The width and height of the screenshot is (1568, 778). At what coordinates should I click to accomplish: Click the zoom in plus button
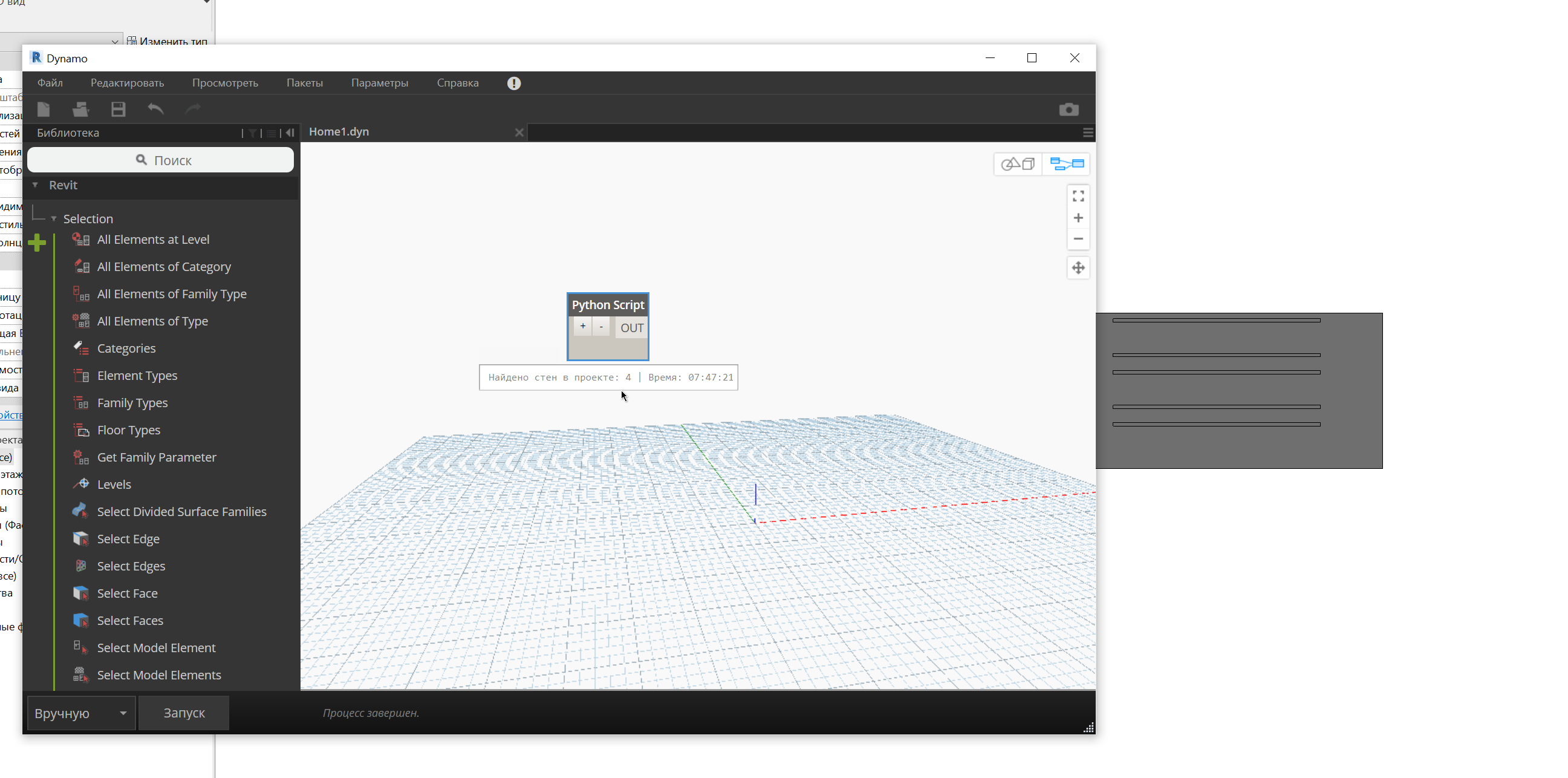tap(1078, 218)
